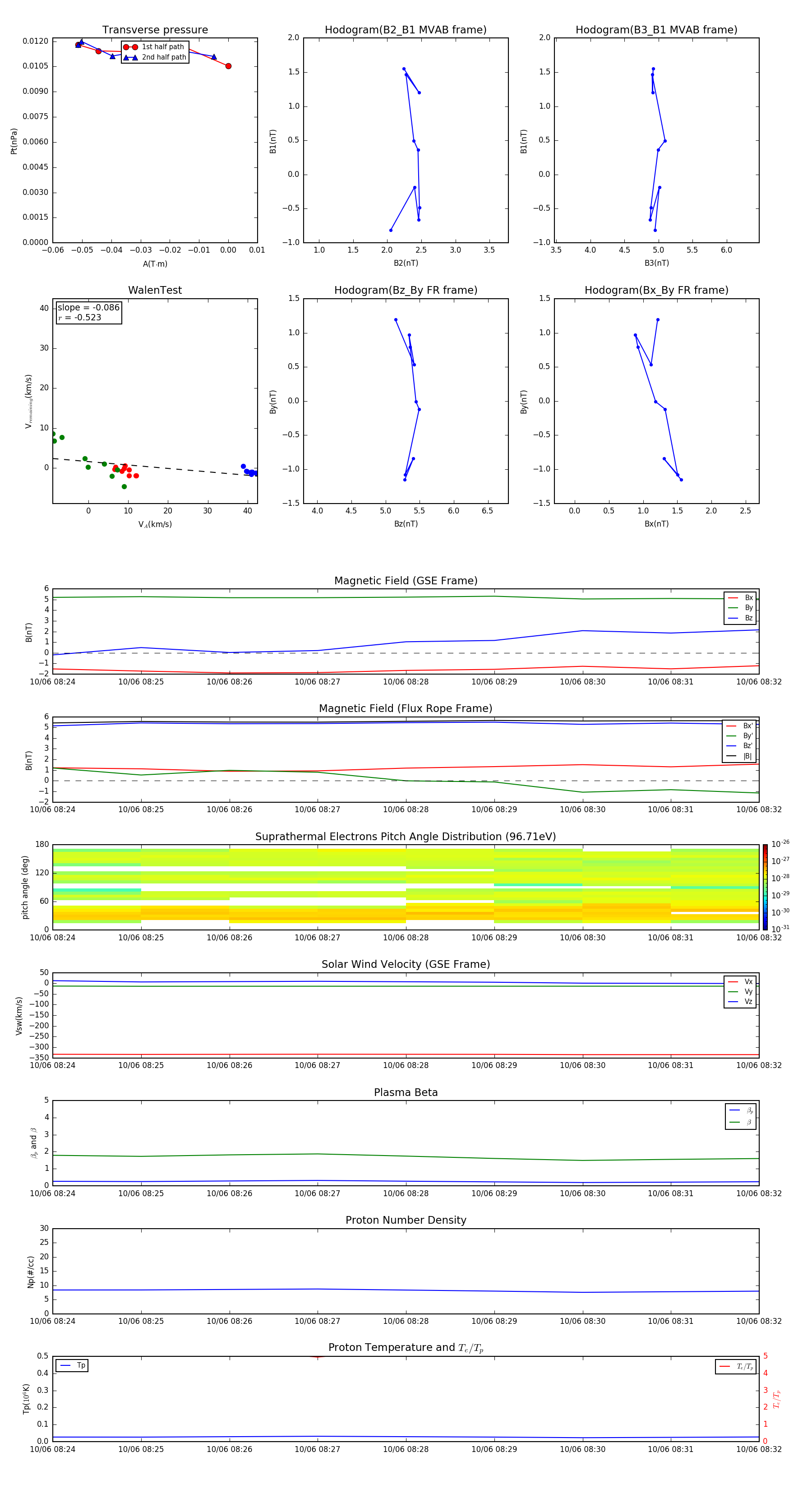This screenshot has width=812, height=1489.
Task: Select the "1st half path" legend entry
Action: click(154, 47)
